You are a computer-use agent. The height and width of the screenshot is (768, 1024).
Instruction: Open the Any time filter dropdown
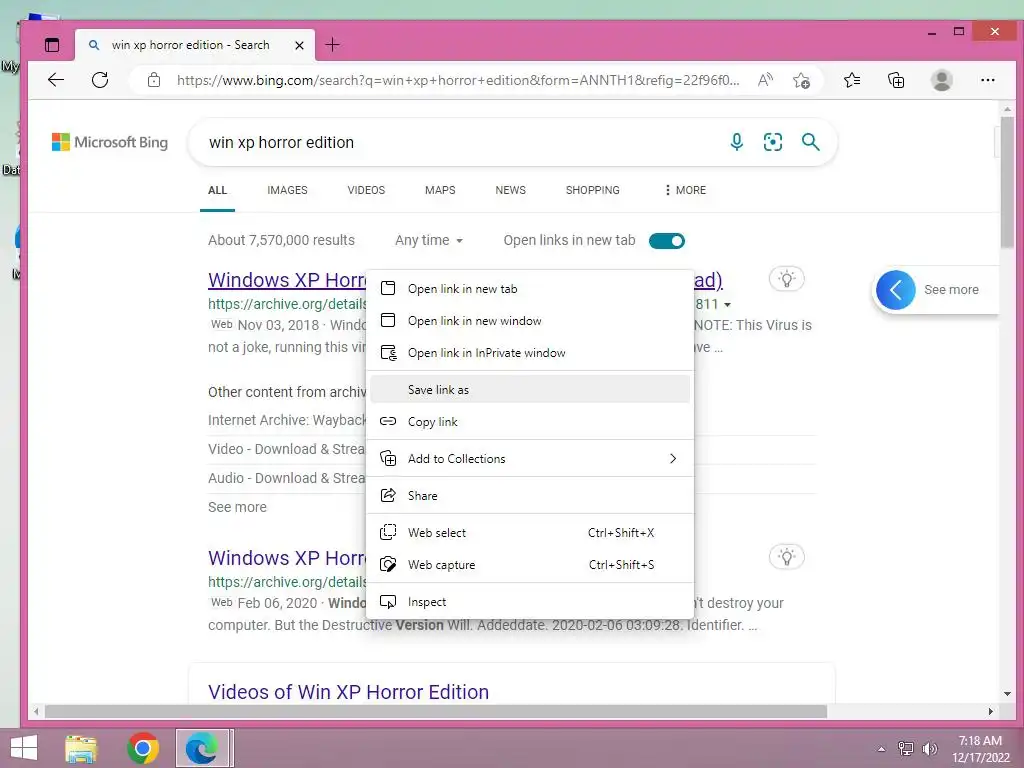[x=429, y=240]
